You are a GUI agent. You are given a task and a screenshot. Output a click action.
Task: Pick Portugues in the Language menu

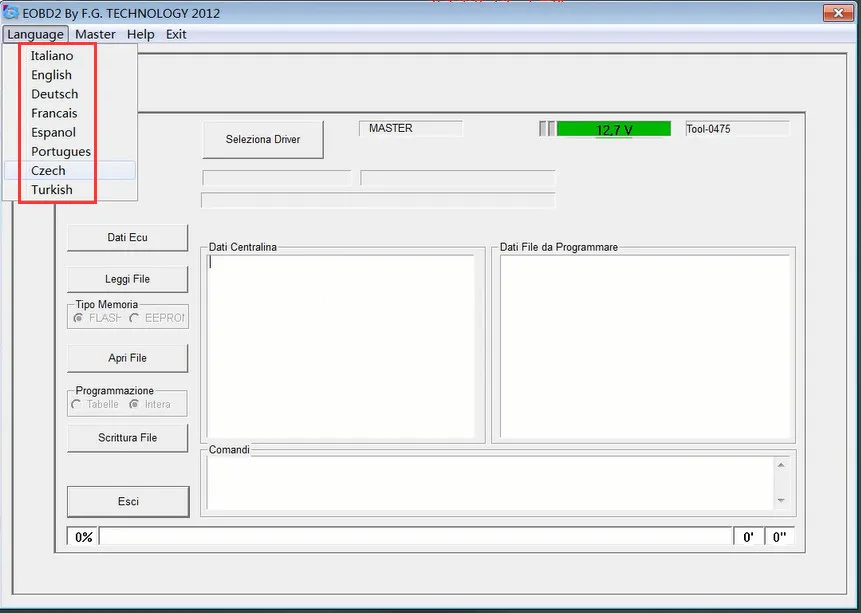pos(70,151)
